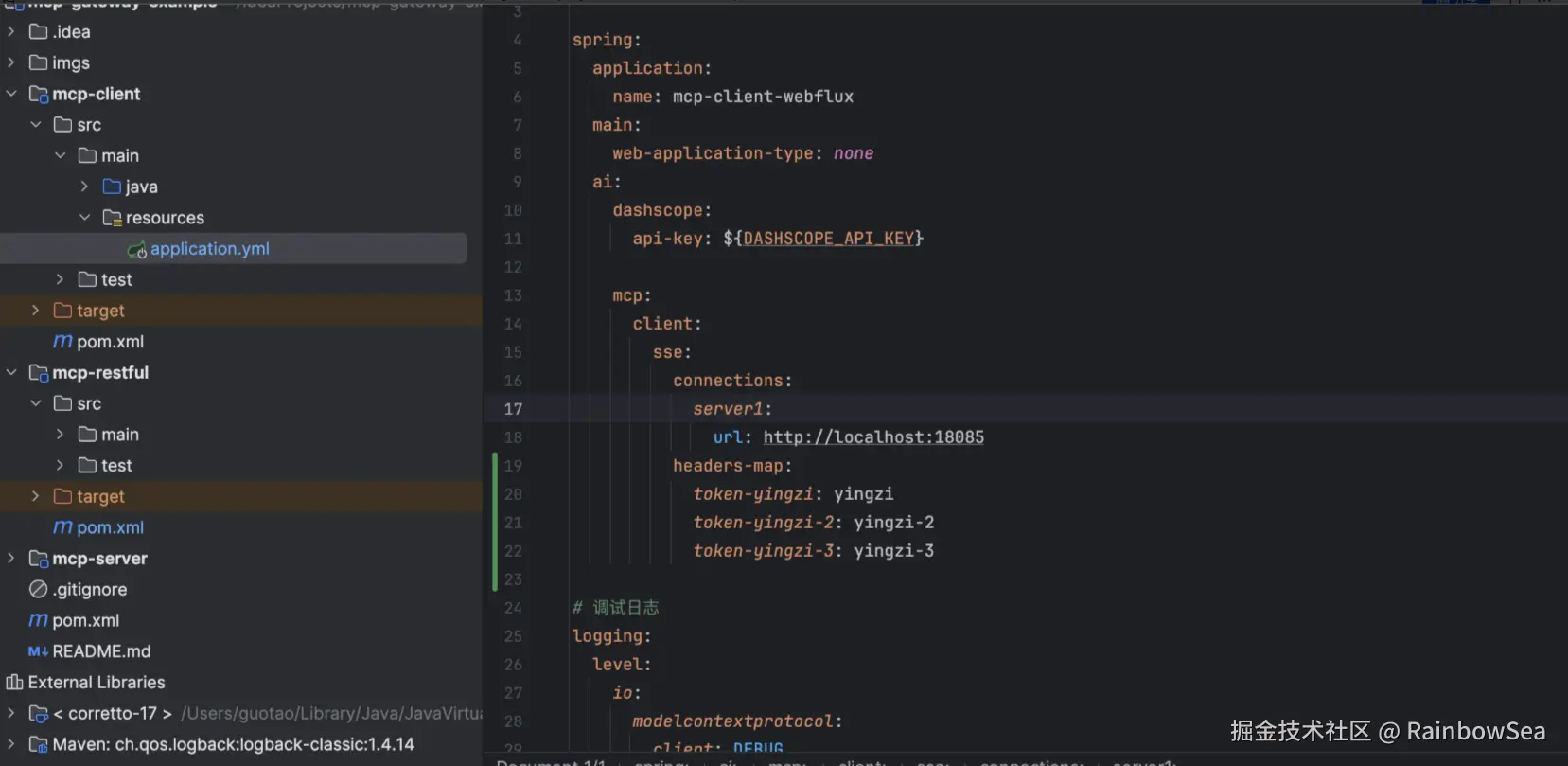Screen dimensions: 1568x766
Task: Click line number 17 in the gutter
Action: pos(513,409)
